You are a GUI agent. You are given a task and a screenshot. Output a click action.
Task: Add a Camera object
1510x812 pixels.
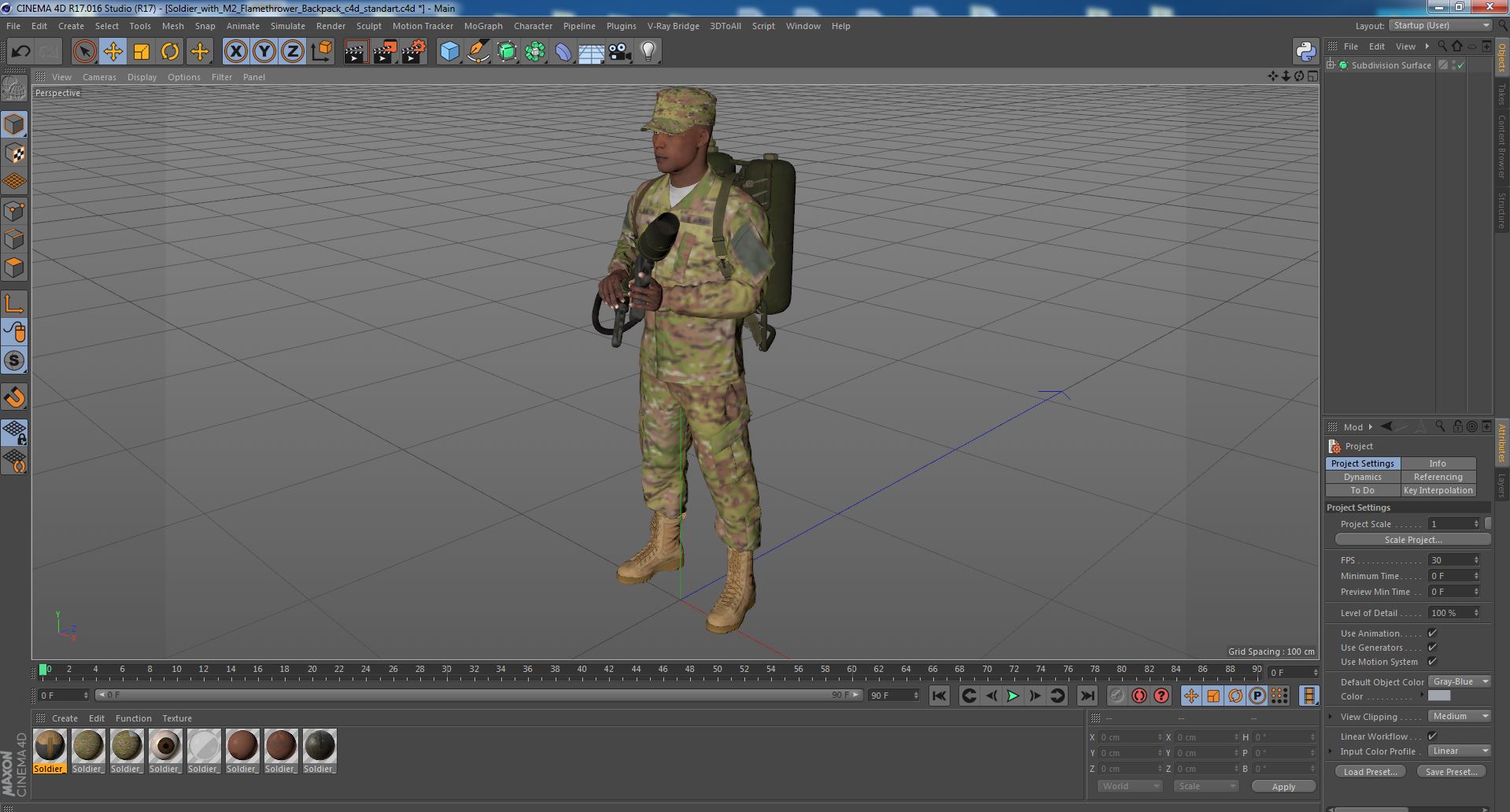(x=620, y=52)
